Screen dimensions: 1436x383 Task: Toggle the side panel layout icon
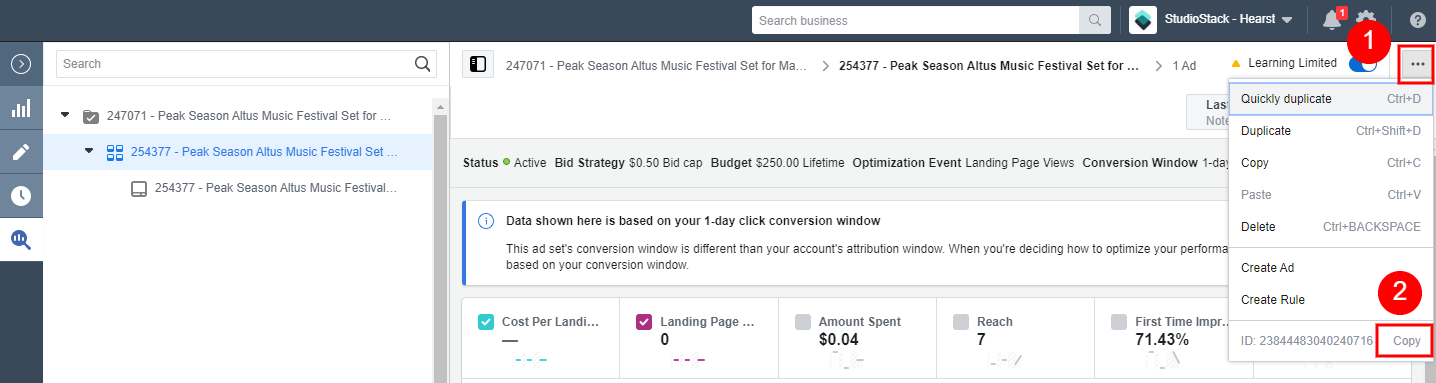(478, 64)
